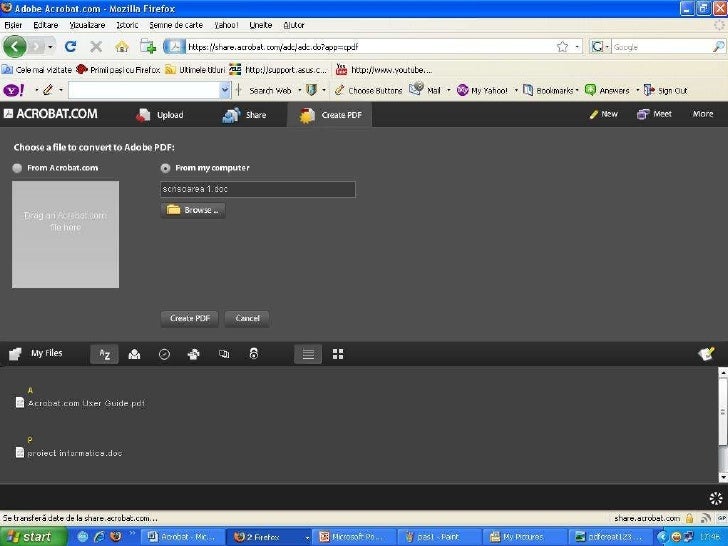728x546 pixels.
Task: Switch to My Pictures taskbar window
Action: 523,537
